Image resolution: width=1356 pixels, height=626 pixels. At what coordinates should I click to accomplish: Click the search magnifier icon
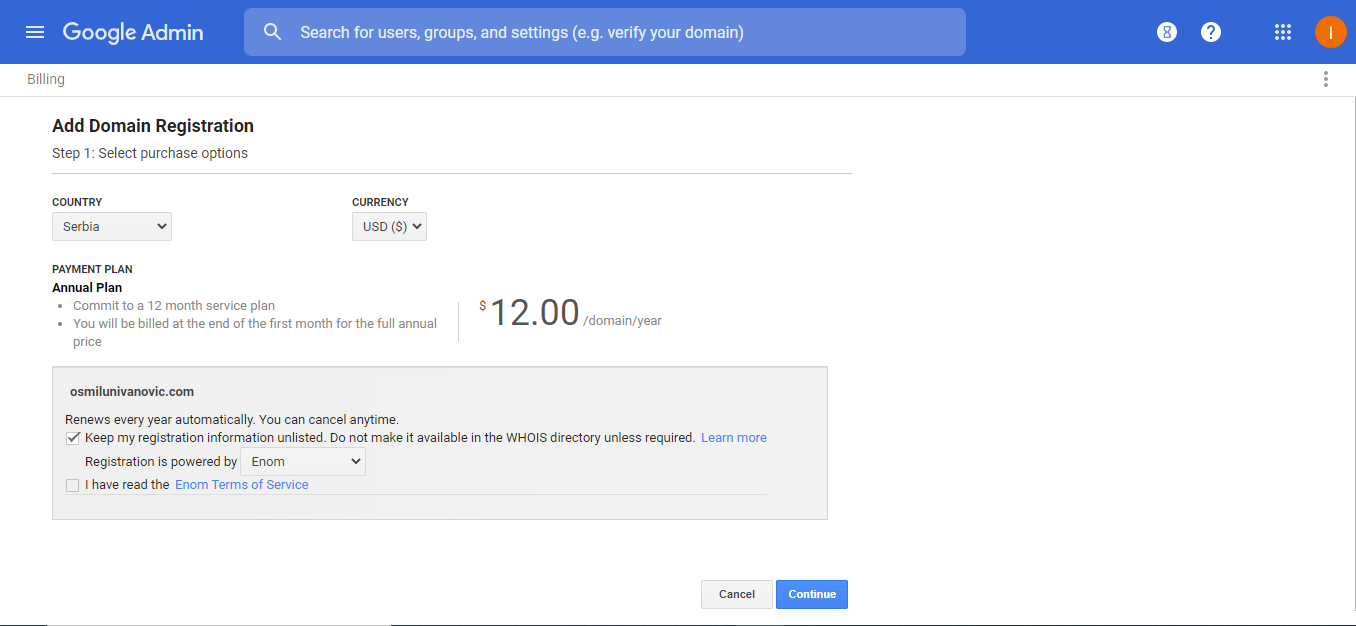[273, 32]
